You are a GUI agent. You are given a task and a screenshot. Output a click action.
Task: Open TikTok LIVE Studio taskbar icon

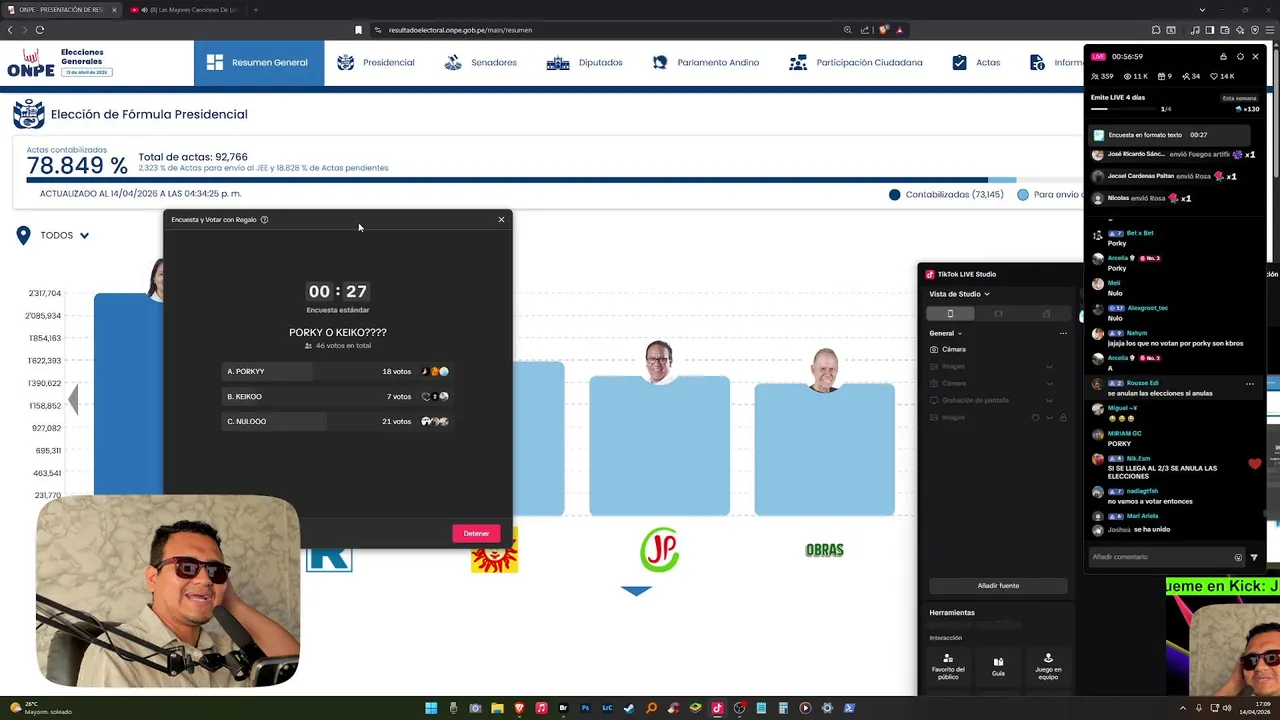coord(717,708)
